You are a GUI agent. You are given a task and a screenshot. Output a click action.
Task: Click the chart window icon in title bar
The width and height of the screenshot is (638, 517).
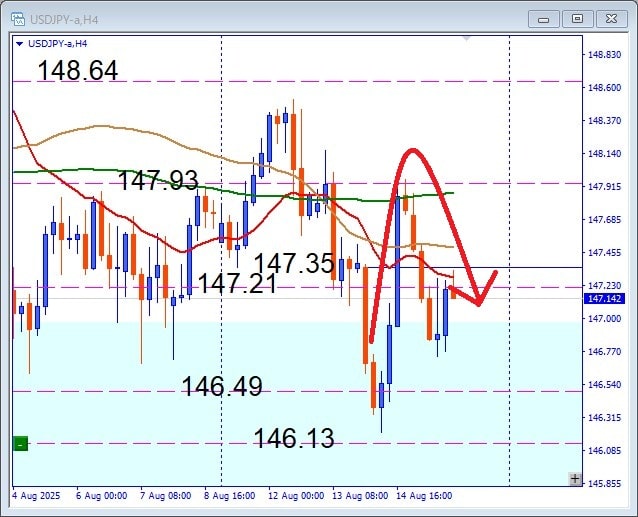click(x=17, y=19)
